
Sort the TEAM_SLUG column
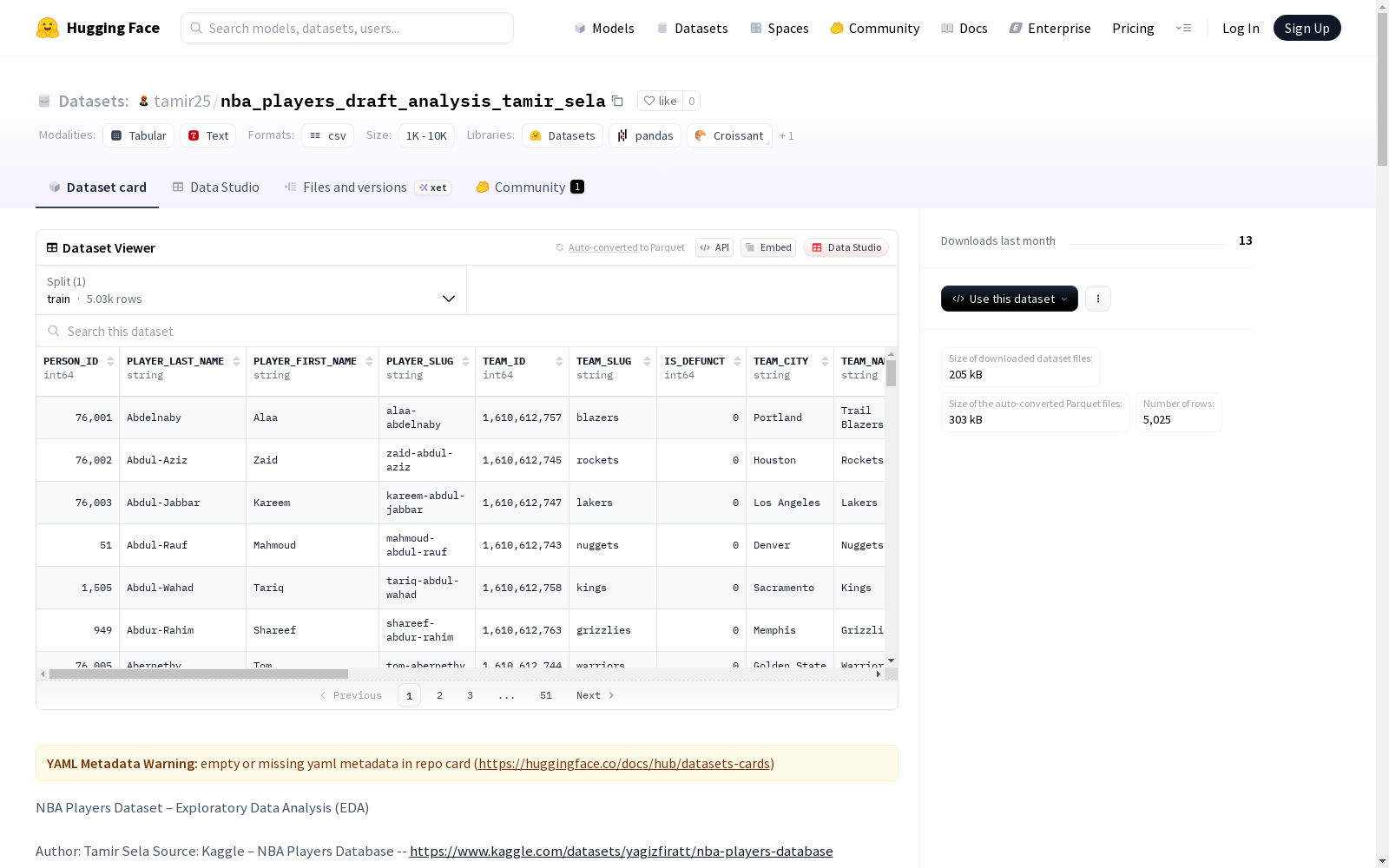647,361
